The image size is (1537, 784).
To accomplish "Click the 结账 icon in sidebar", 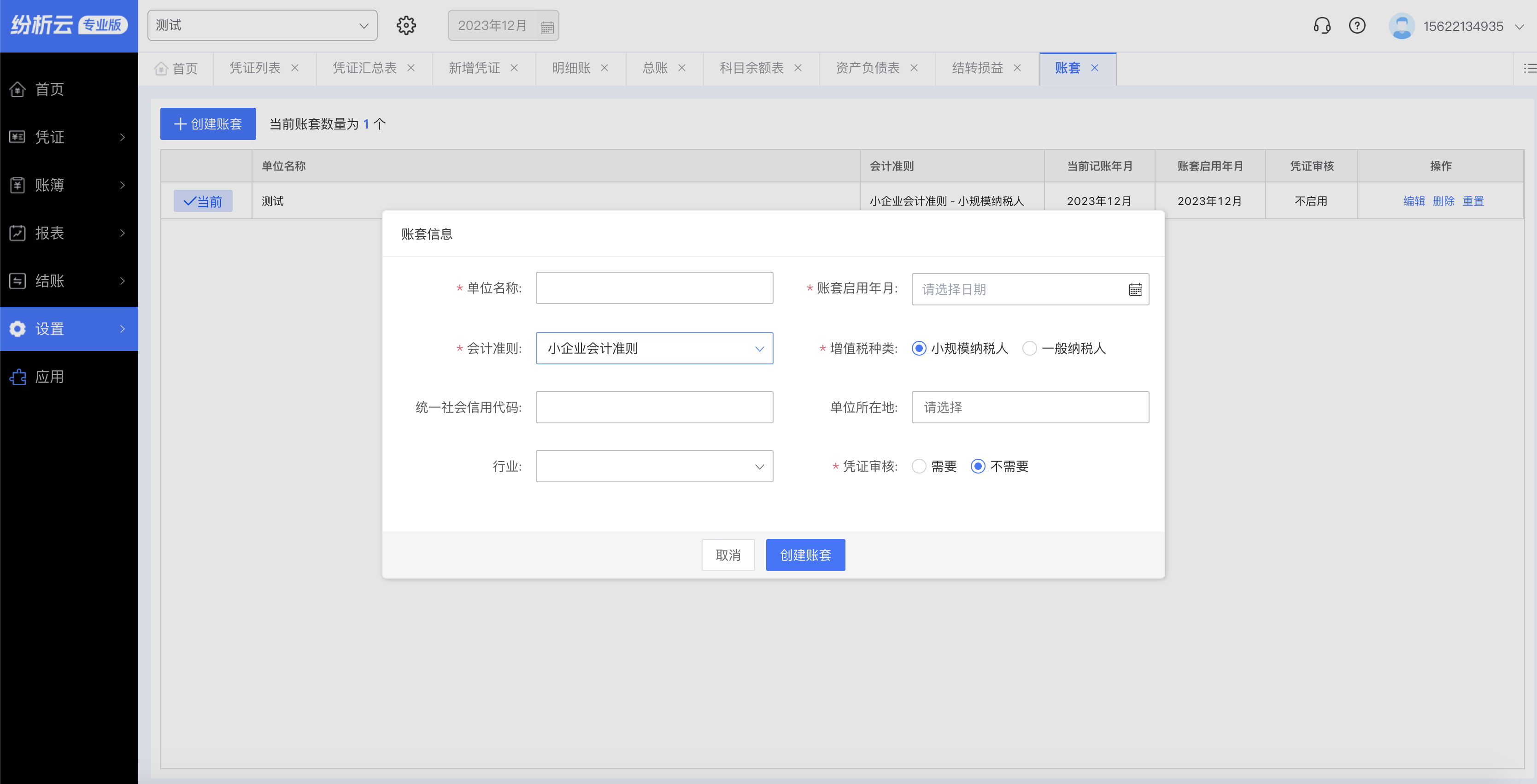I will [18, 281].
